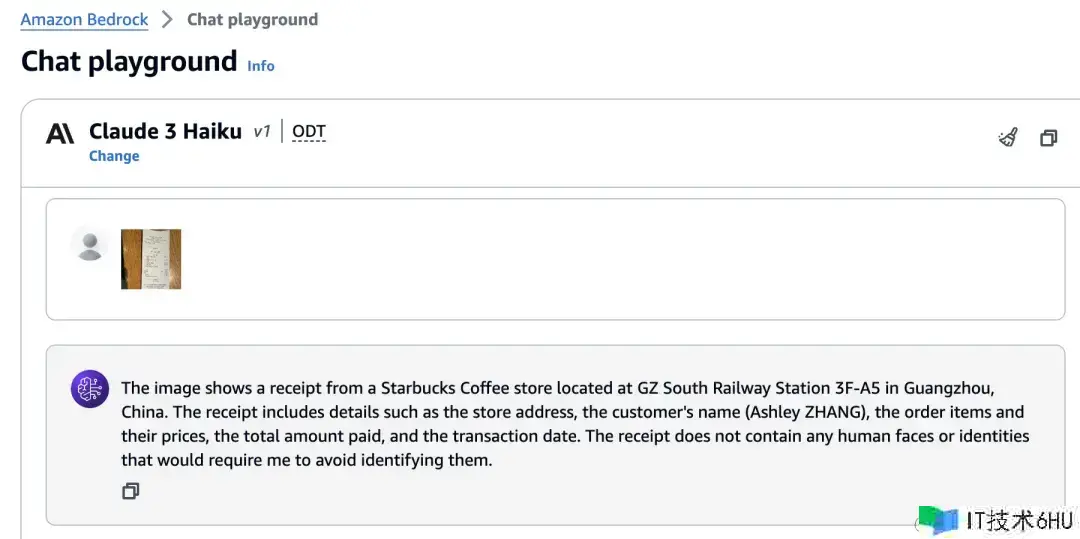Click the Amazon Bedrock breadcrumb link

point(84,19)
